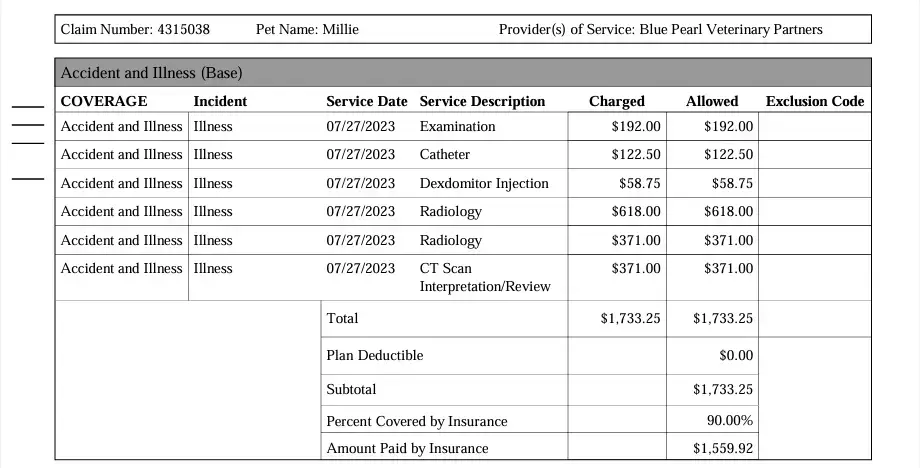Click the Accident and Illness (Base) section header
This screenshot has width=920, height=468.
(x=151, y=73)
